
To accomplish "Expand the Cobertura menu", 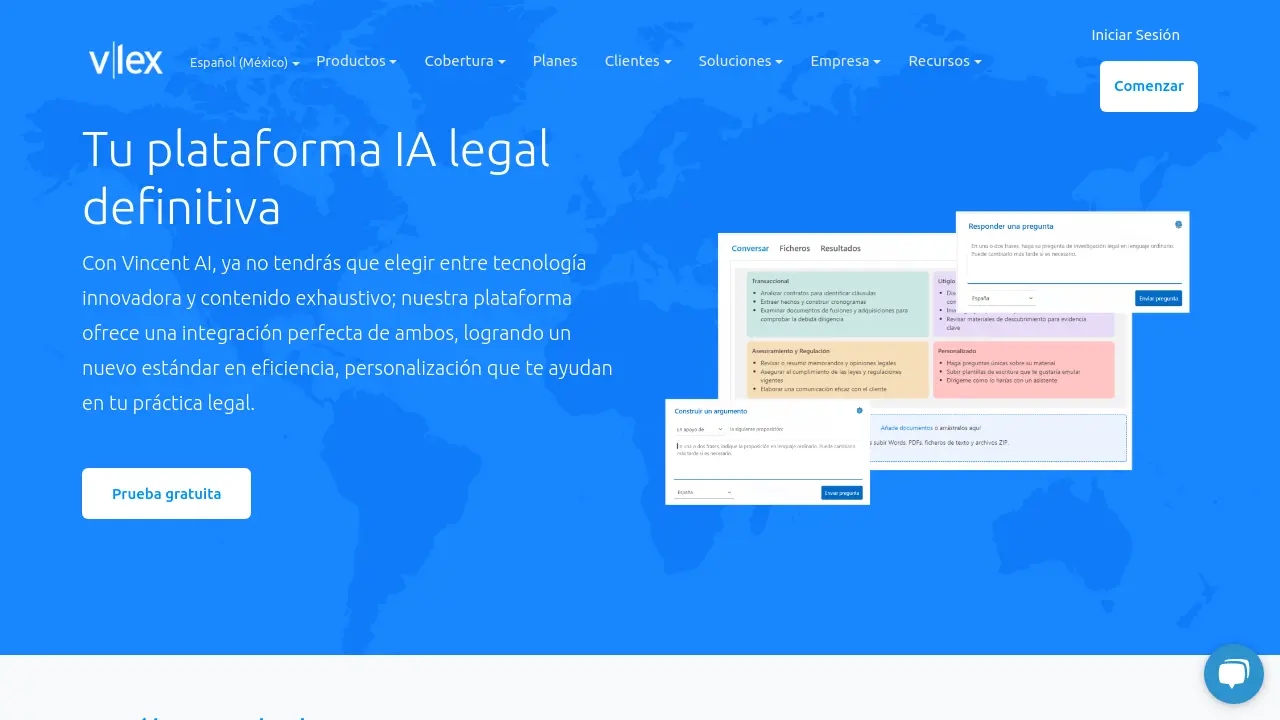I will 465,61.
